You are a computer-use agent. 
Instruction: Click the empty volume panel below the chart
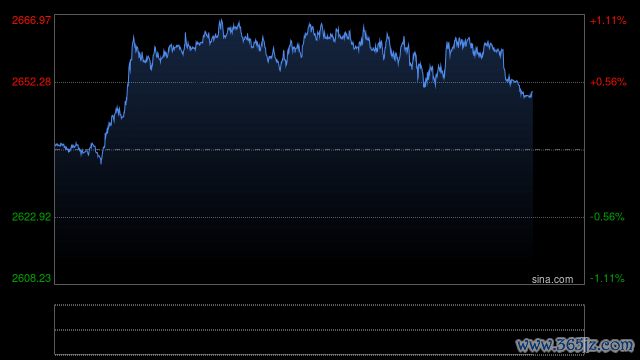pyautogui.click(x=319, y=330)
